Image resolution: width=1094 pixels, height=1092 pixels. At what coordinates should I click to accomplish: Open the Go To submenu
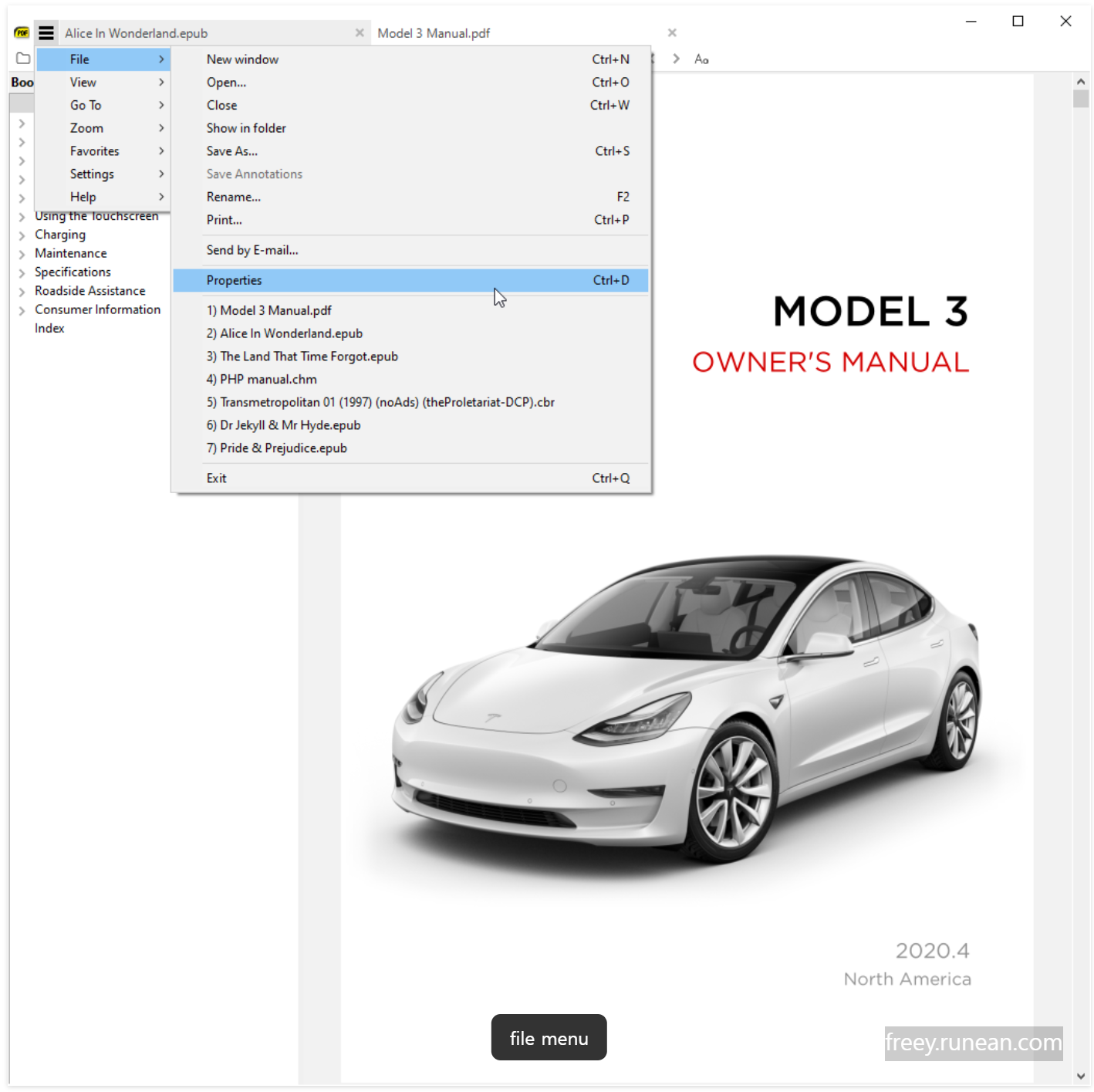[103, 105]
